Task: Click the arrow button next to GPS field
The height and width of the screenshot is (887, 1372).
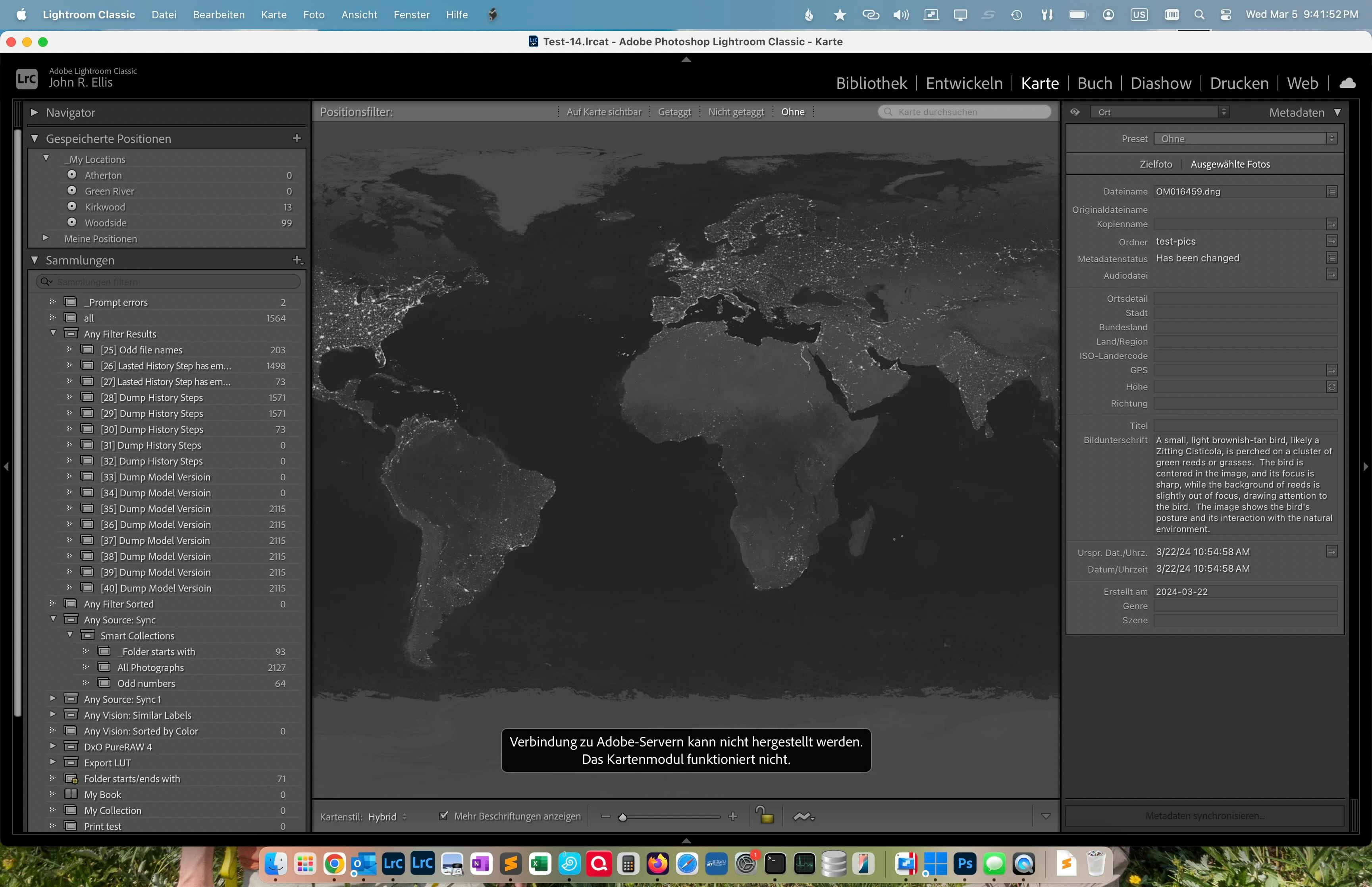Action: (1331, 370)
